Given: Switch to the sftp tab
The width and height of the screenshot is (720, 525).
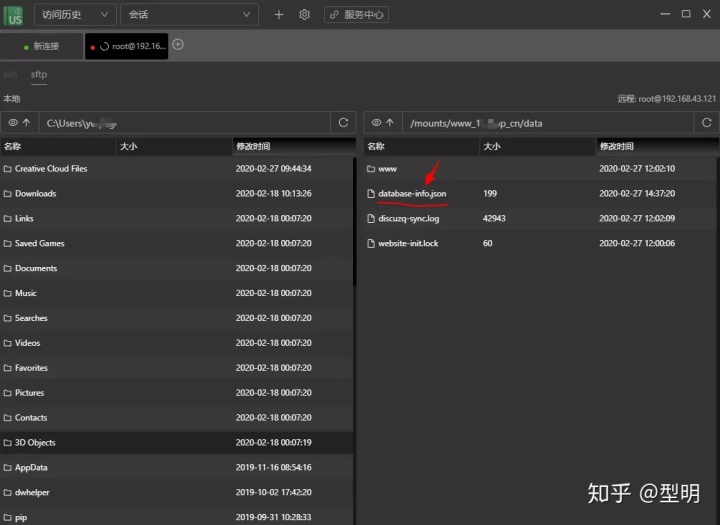Looking at the screenshot, I should point(39,74).
